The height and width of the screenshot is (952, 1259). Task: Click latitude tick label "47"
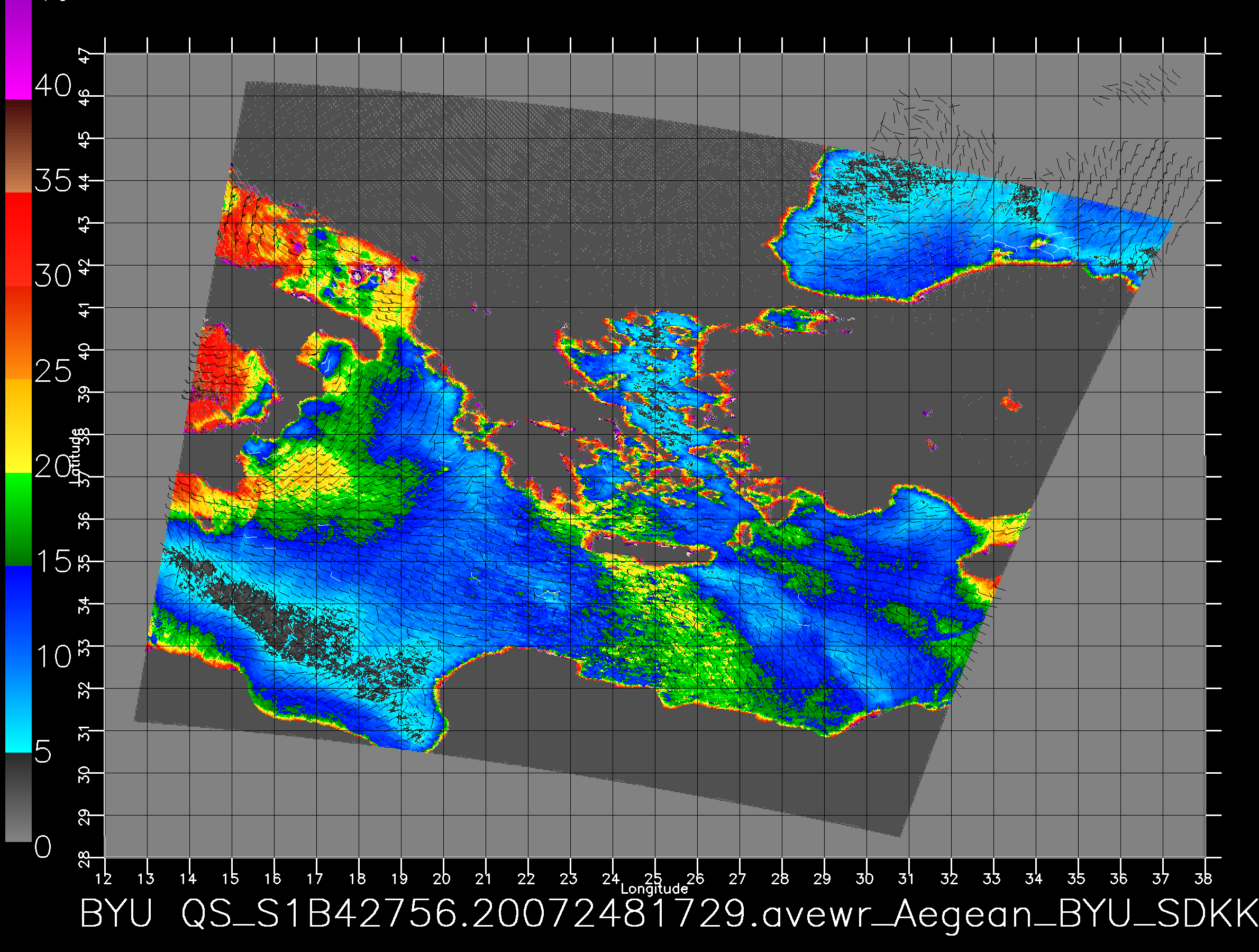pyautogui.click(x=84, y=57)
